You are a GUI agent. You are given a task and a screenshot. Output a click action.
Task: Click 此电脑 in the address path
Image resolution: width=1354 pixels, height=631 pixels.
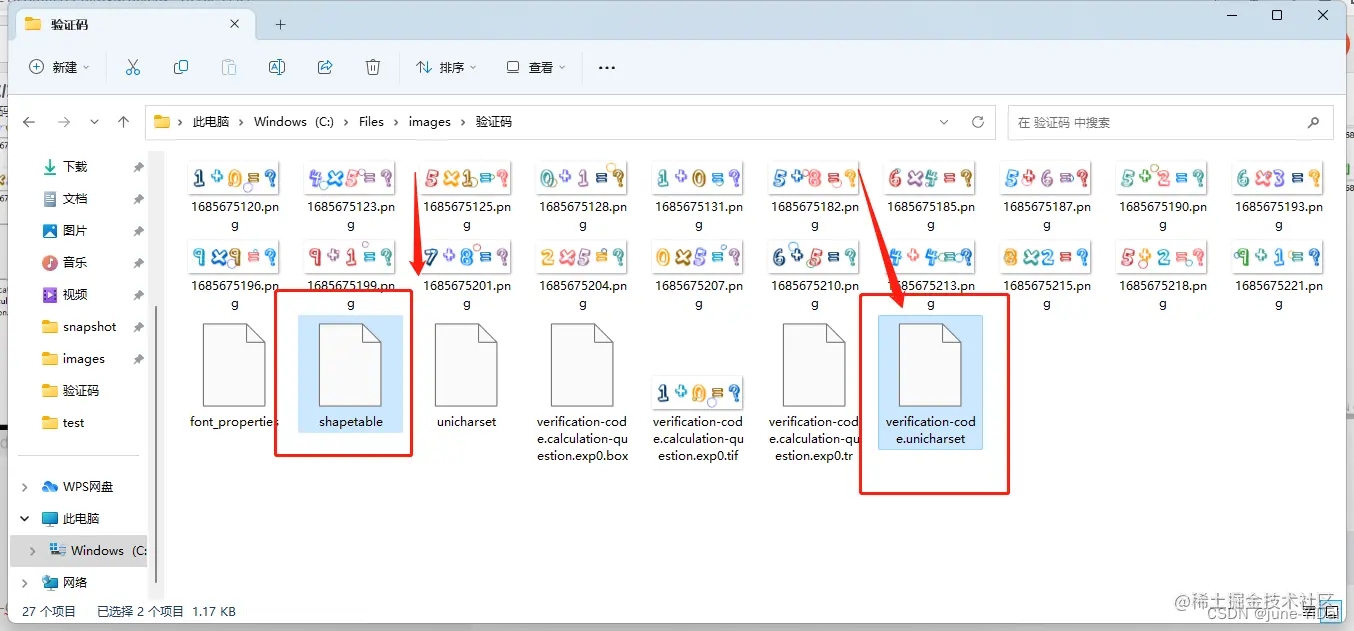pyautogui.click(x=211, y=122)
